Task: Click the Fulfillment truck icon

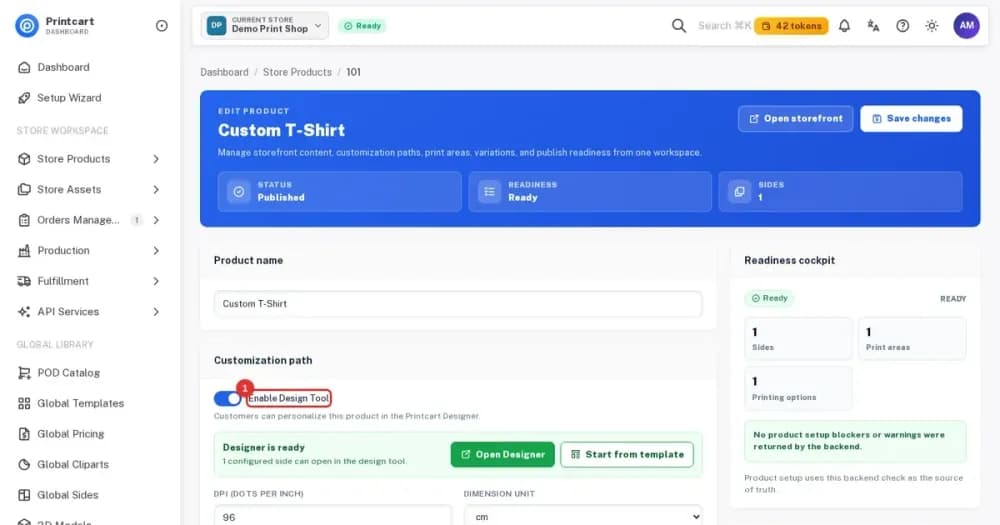Action: (x=24, y=281)
